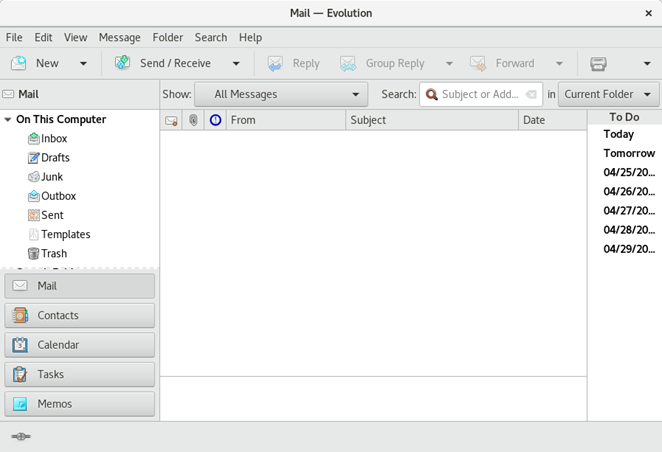Select Tomorrow in the To Do pane
The image size is (662, 452).
coord(629,153)
